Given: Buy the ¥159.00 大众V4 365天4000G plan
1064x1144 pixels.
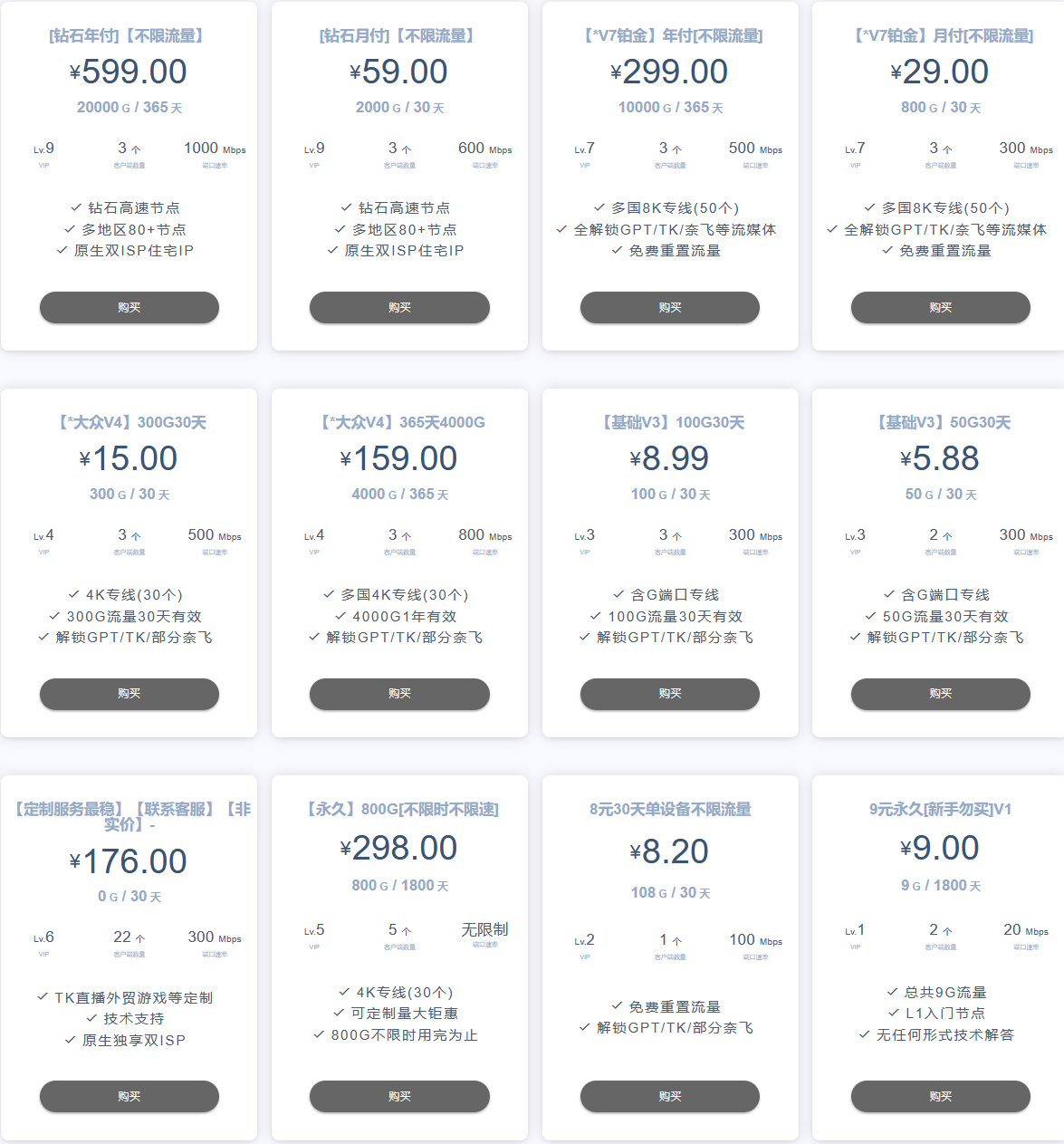Looking at the screenshot, I should click(x=399, y=694).
